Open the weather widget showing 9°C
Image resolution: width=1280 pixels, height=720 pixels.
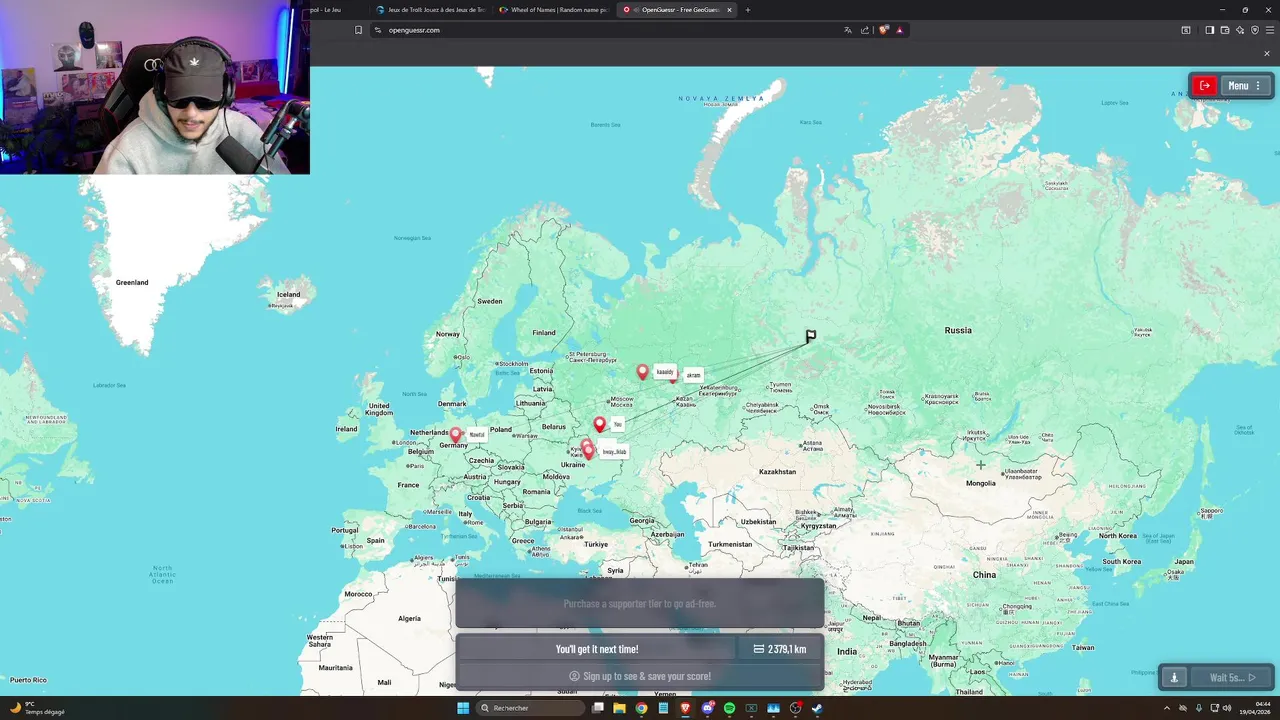[x=36, y=708]
